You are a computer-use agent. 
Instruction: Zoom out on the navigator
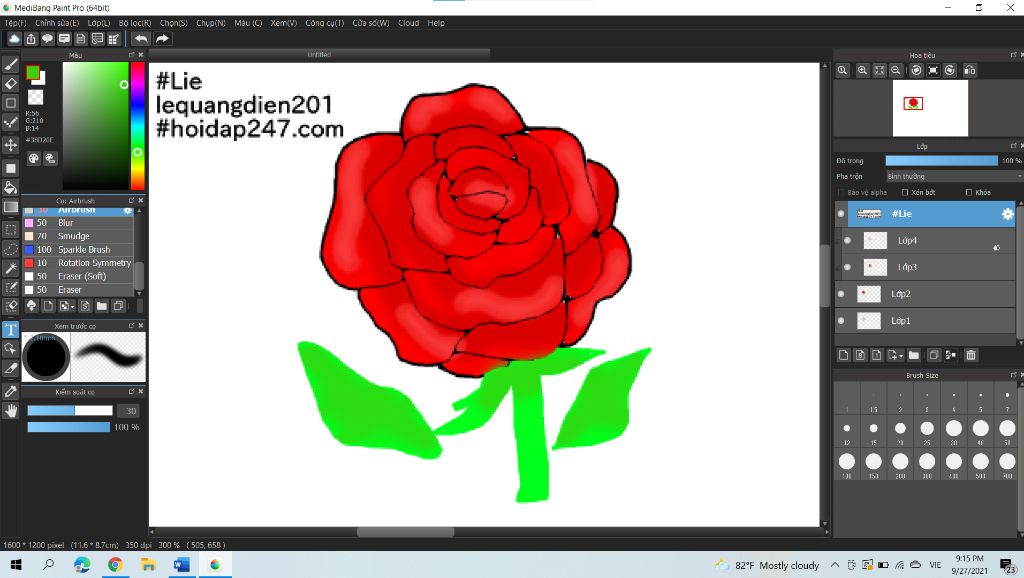(x=896, y=70)
